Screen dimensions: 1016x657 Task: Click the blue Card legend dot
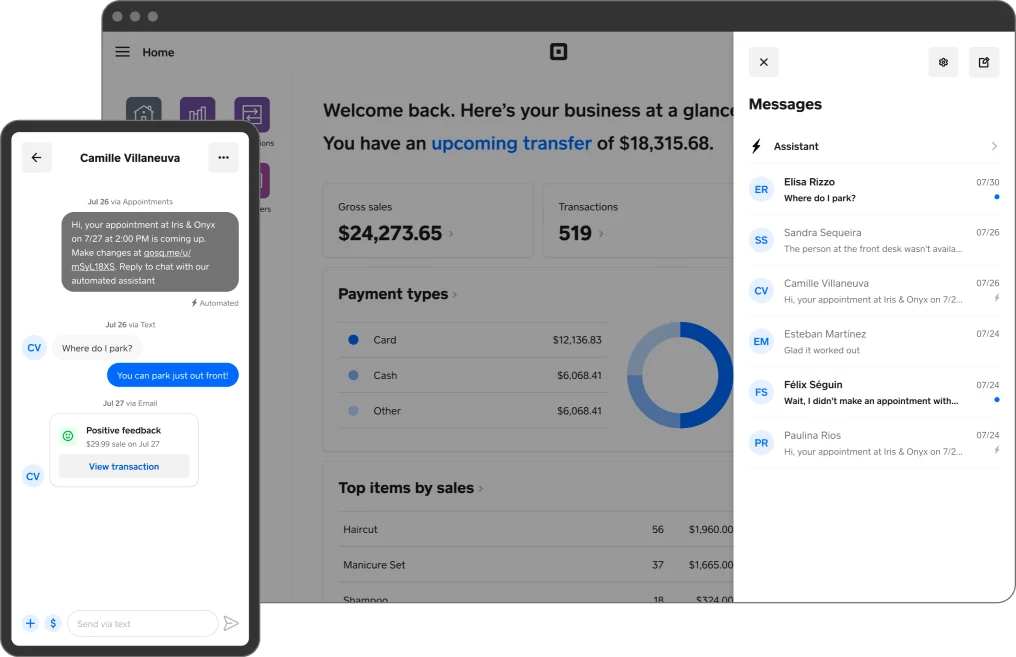tap(351, 340)
